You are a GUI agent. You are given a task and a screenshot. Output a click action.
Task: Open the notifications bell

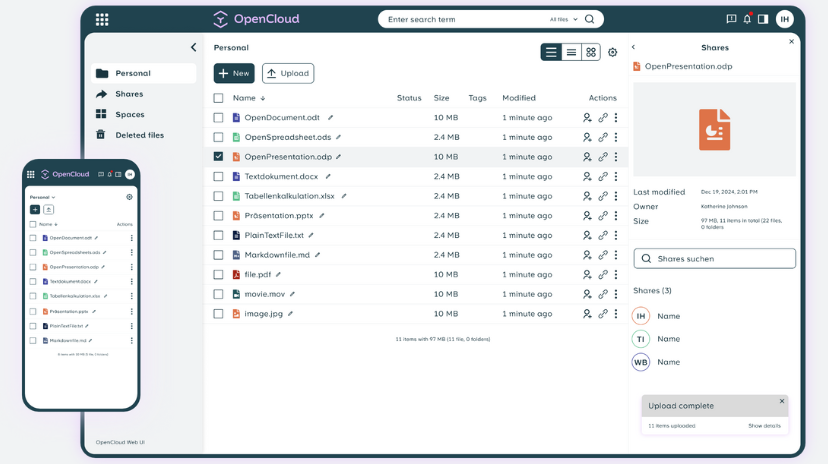click(x=747, y=19)
